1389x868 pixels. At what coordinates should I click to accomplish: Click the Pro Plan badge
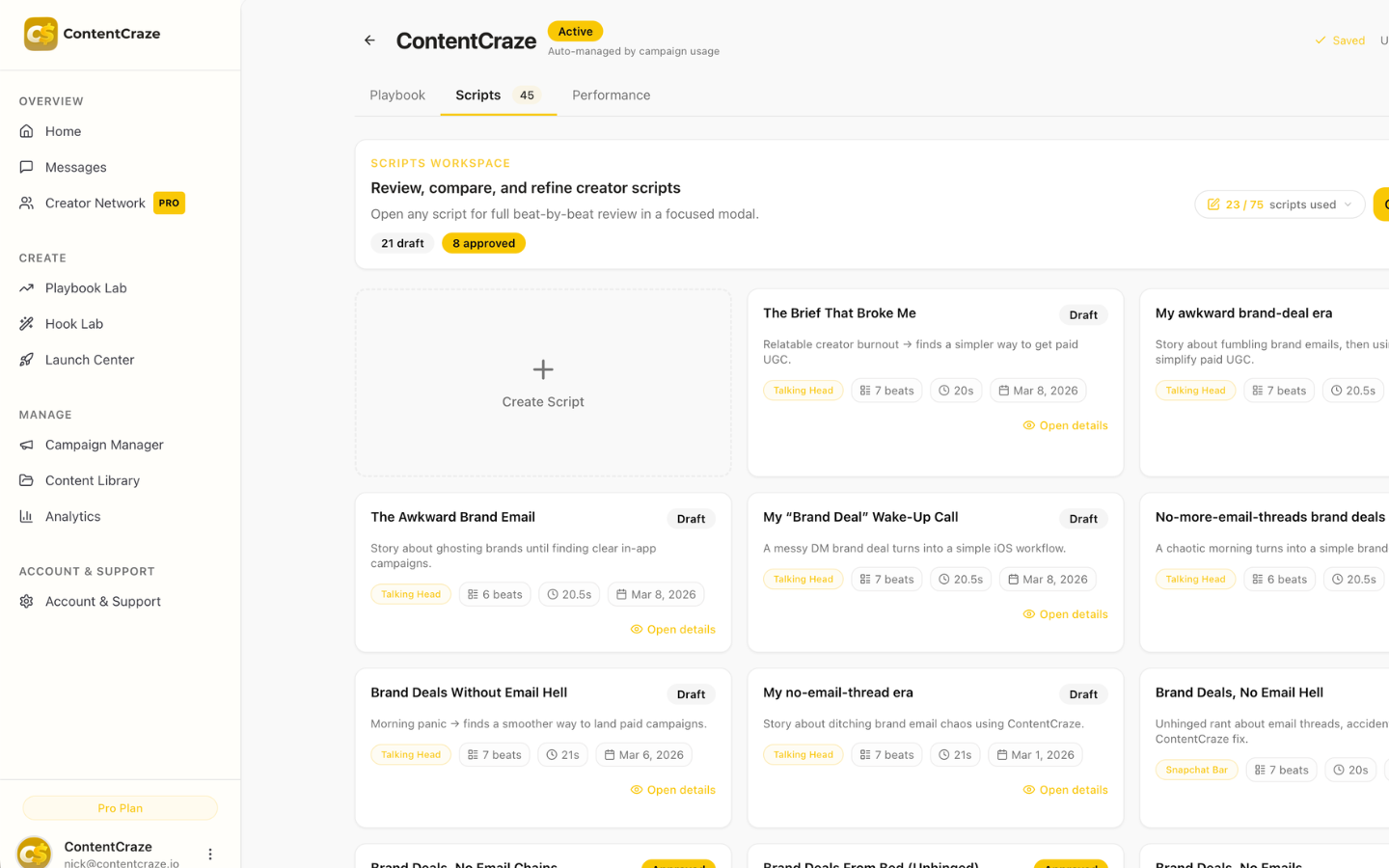[120, 808]
